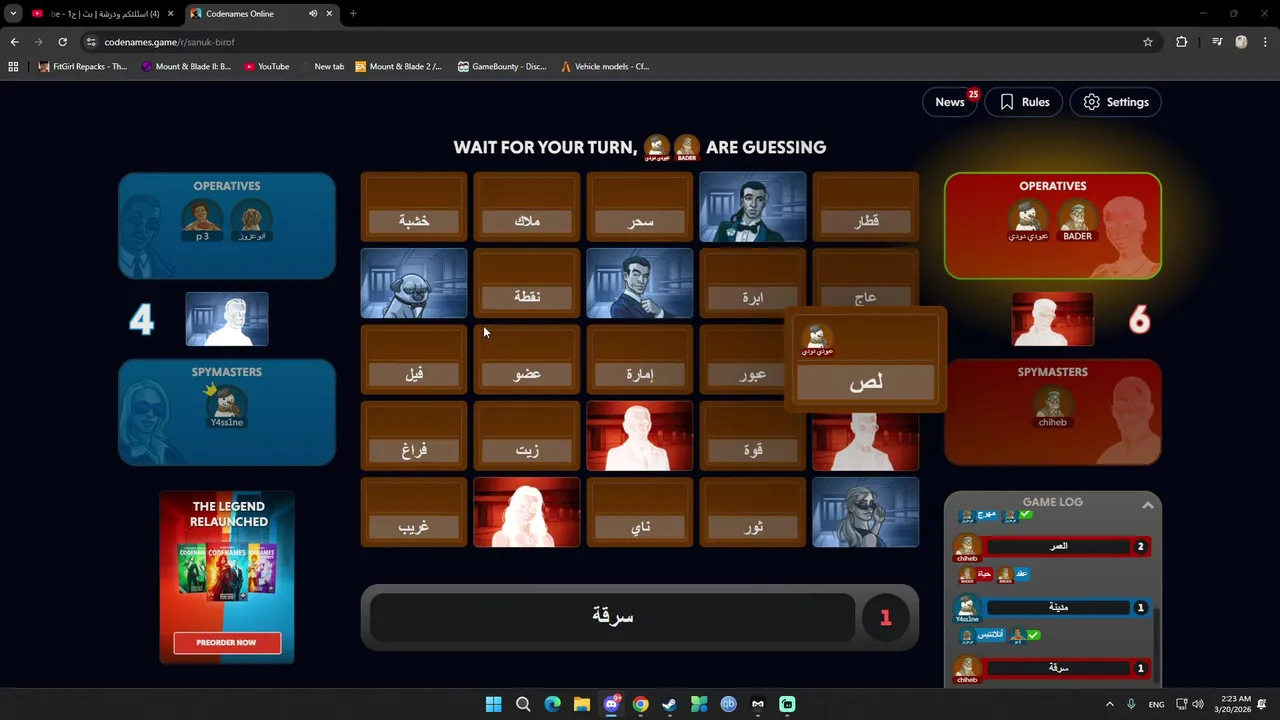Image resolution: width=1280 pixels, height=720 pixels.
Task: Click chiheb avatar in red spymasters
Action: coord(1052,406)
